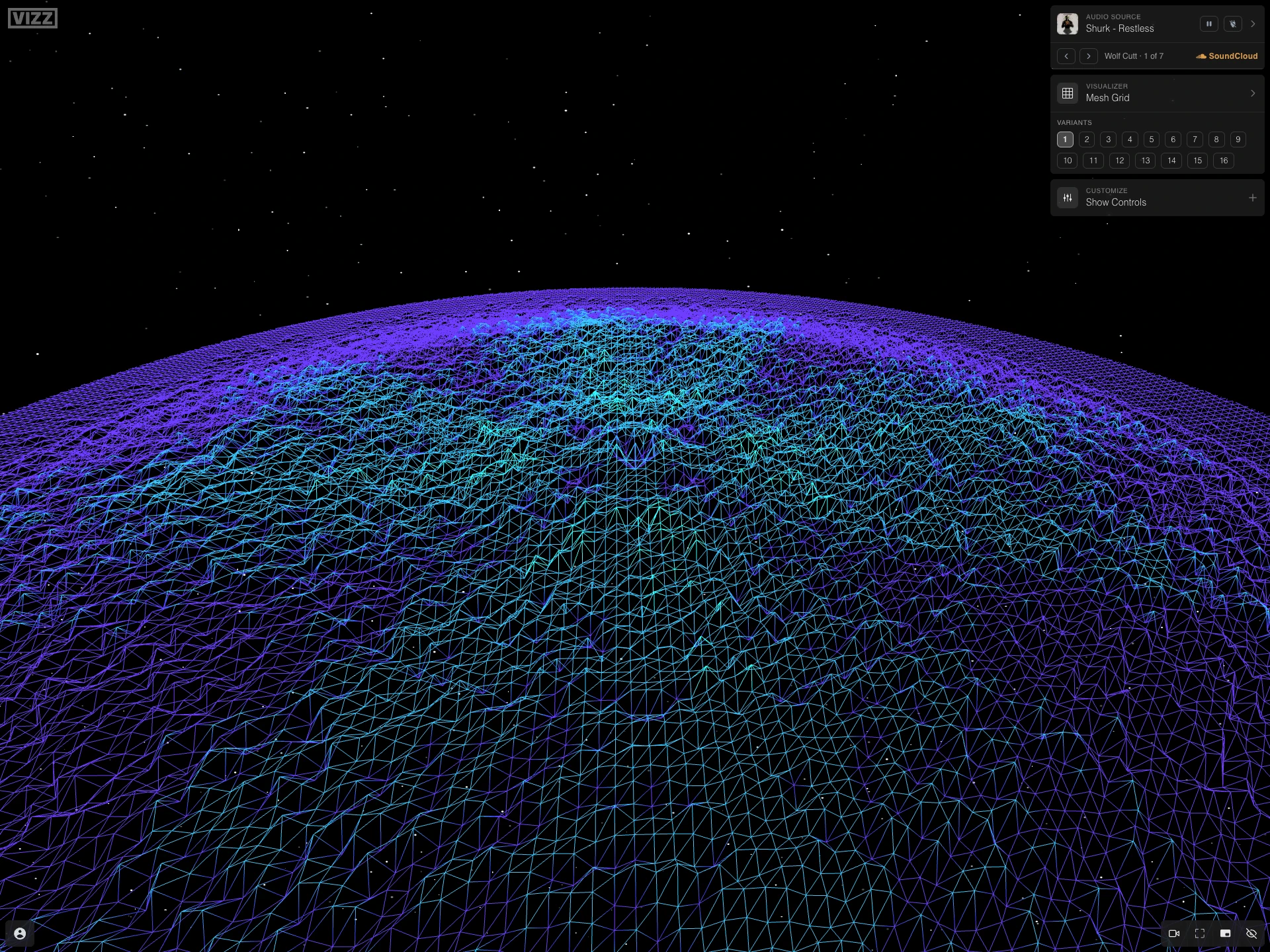Enter fullscreen mode
1270x952 pixels.
click(1200, 933)
